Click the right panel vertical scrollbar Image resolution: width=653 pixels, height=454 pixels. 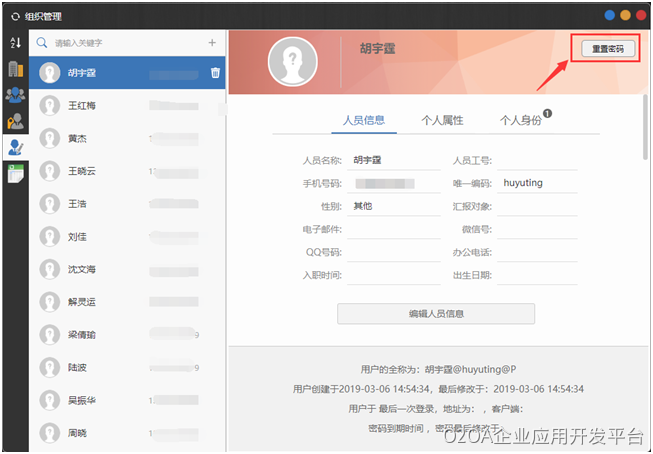(x=645, y=120)
